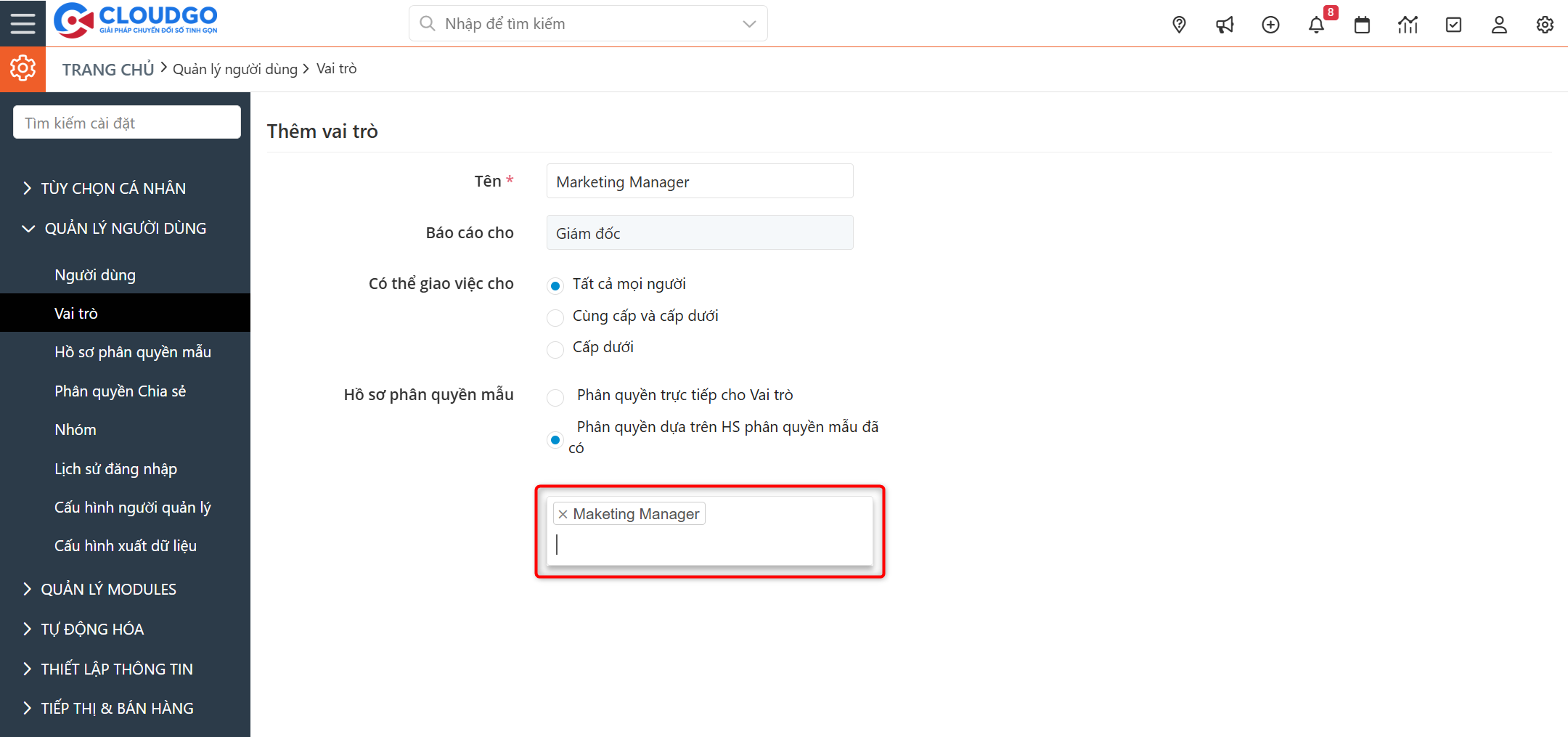This screenshot has height=737, width=1568.
Task: Expand the global search dropdown arrow
Action: pyautogui.click(x=749, y=24)
